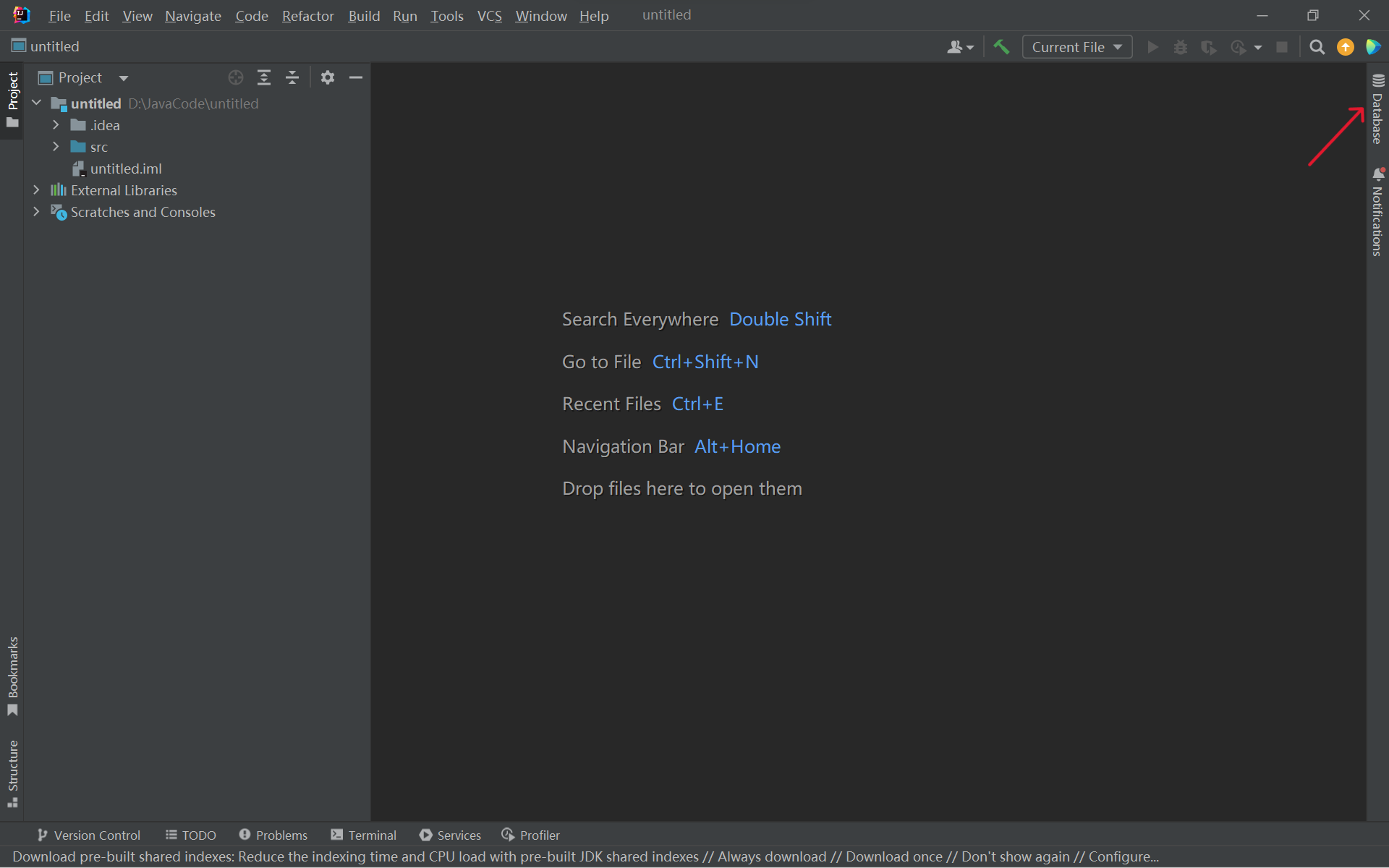Click the Run with Coverage icon
Screen dimensions: 1389x868
point(1209,46)
